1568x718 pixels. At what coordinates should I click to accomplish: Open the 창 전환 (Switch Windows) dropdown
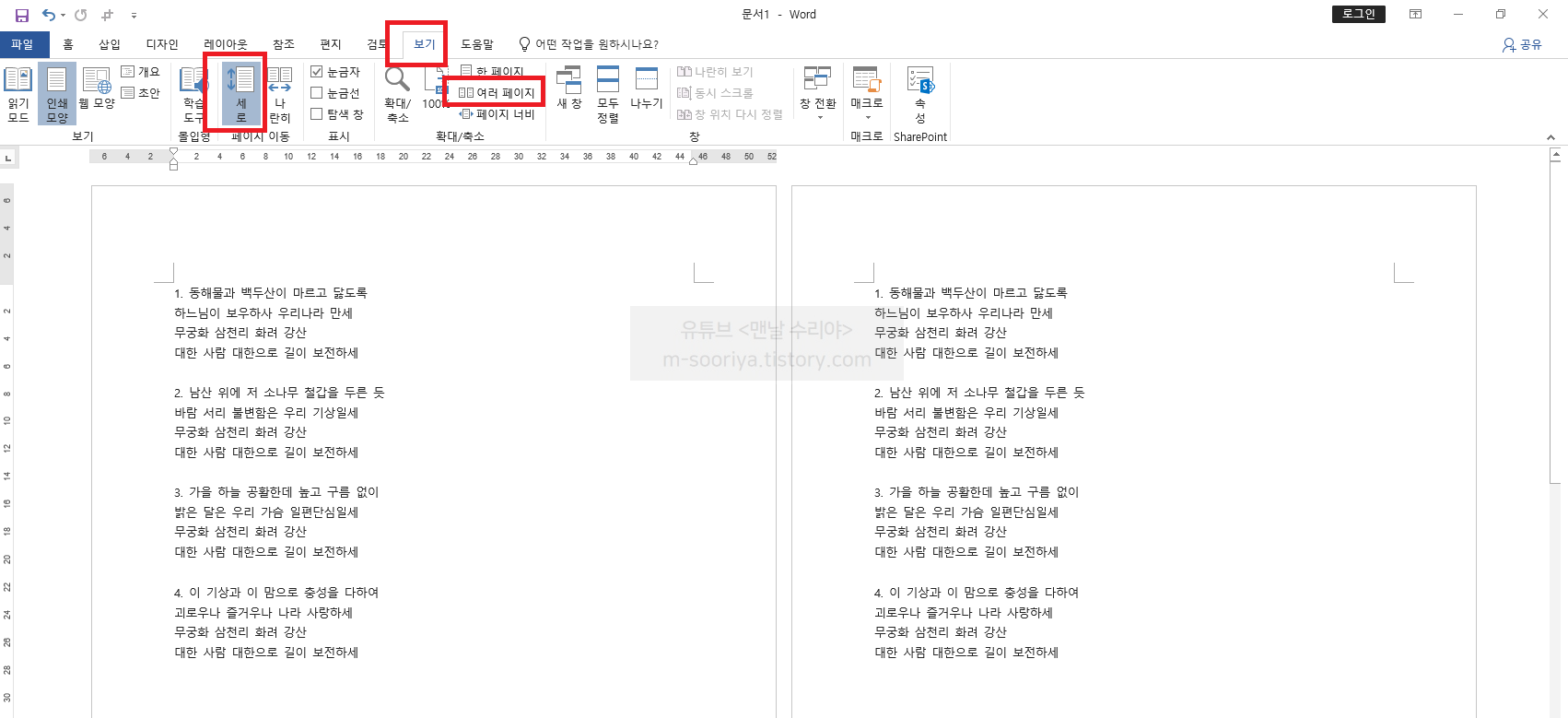coord(818,94)
